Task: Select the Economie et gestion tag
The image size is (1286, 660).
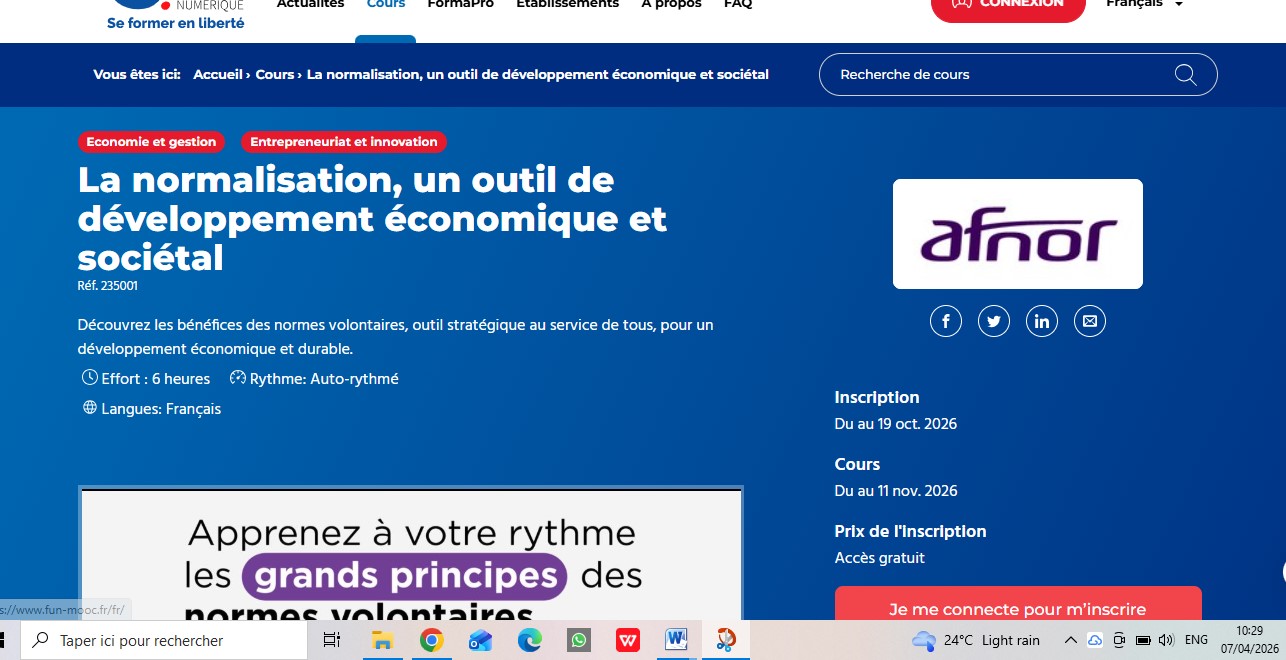Action: click(x=151, y=142)
